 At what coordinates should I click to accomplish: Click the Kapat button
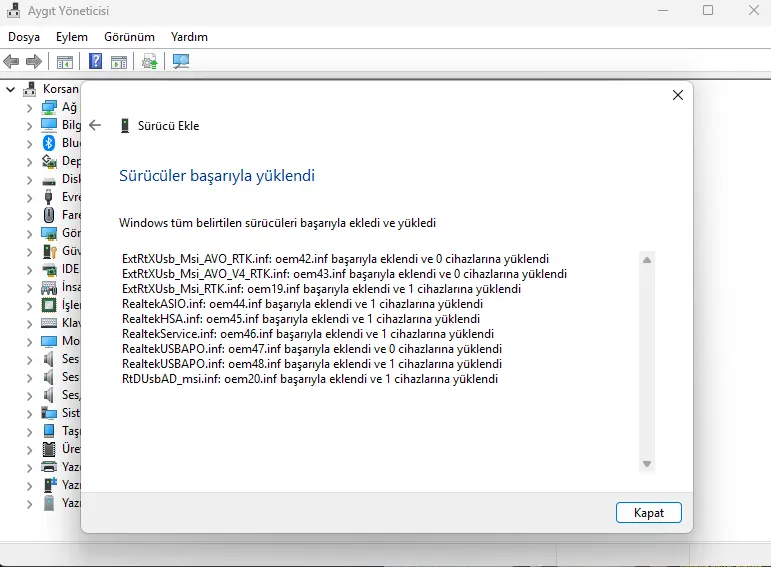[649, 512]
